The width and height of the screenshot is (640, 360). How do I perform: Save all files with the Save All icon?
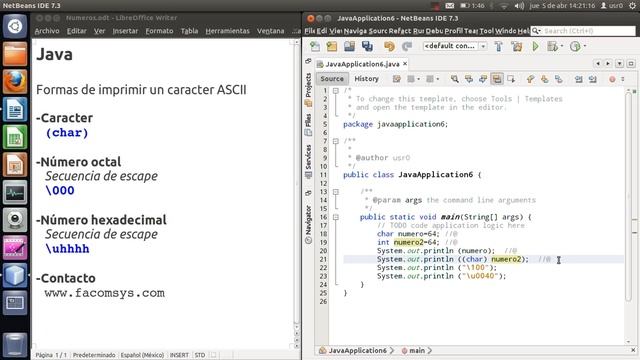pyautogui.click(x=367, y=46)
